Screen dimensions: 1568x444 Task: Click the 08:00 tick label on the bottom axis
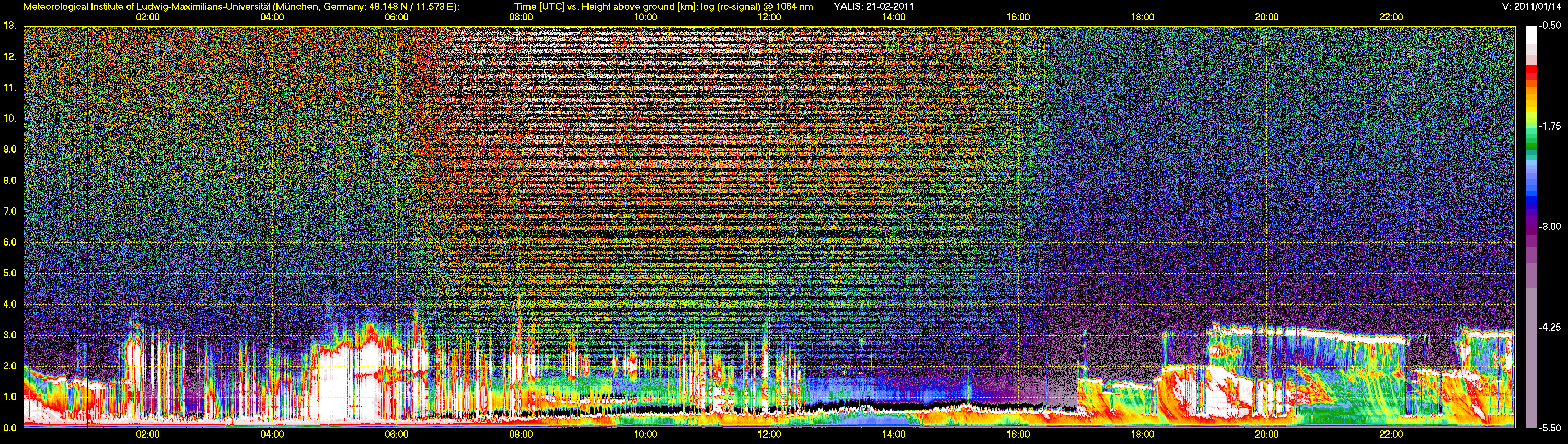[521, 434]
